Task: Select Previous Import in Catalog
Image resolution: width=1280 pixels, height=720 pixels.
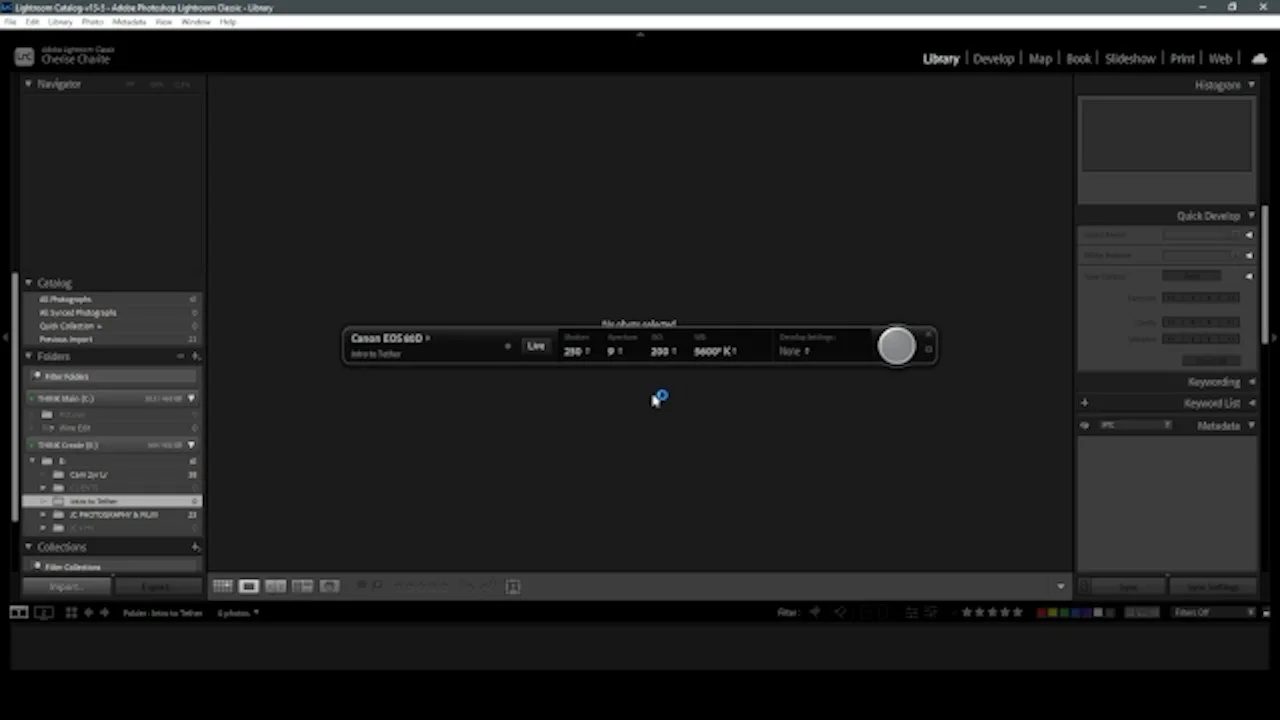Action: point(112,339)
